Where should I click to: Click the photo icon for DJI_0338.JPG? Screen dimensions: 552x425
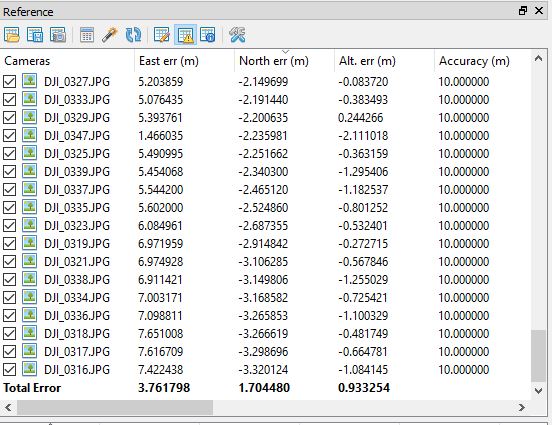pos(30,279)
